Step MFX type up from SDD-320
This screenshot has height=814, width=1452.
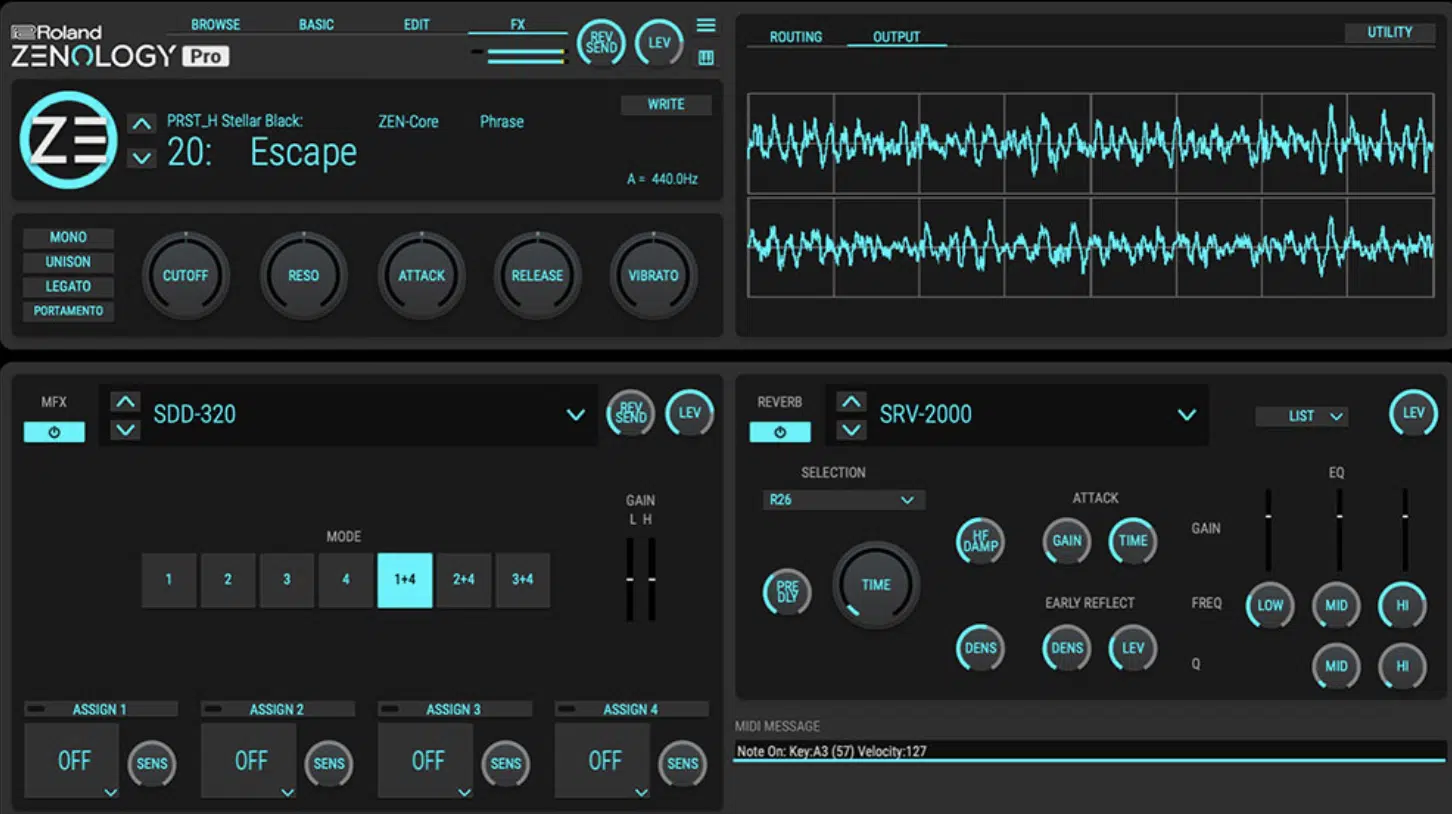(x=125, y=402)
